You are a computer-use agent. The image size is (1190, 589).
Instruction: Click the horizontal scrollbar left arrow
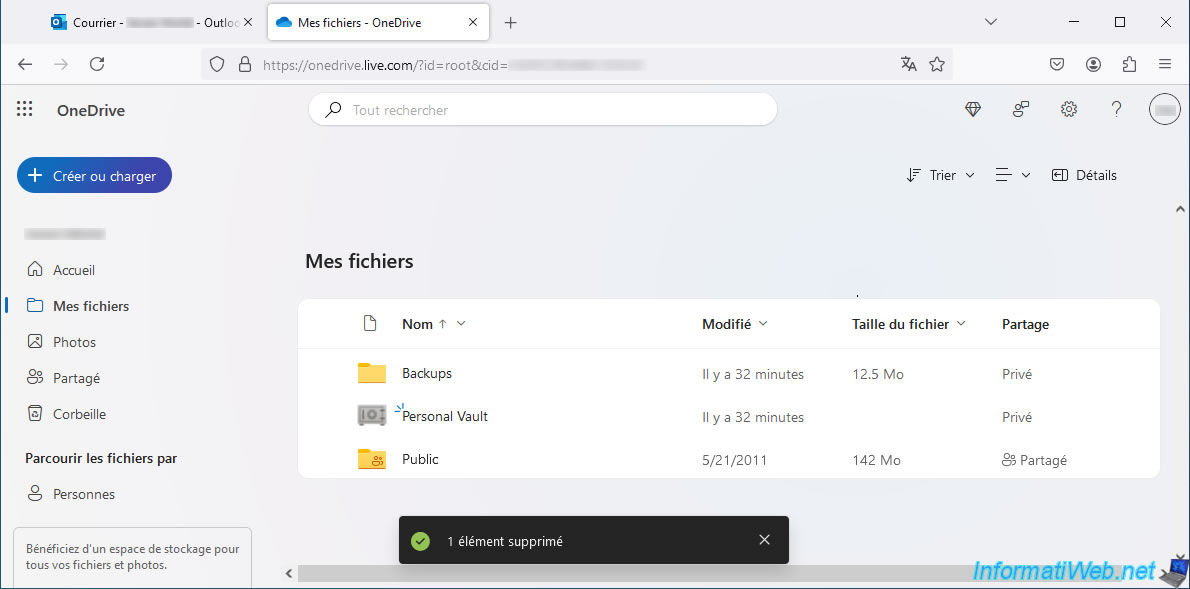288,573
